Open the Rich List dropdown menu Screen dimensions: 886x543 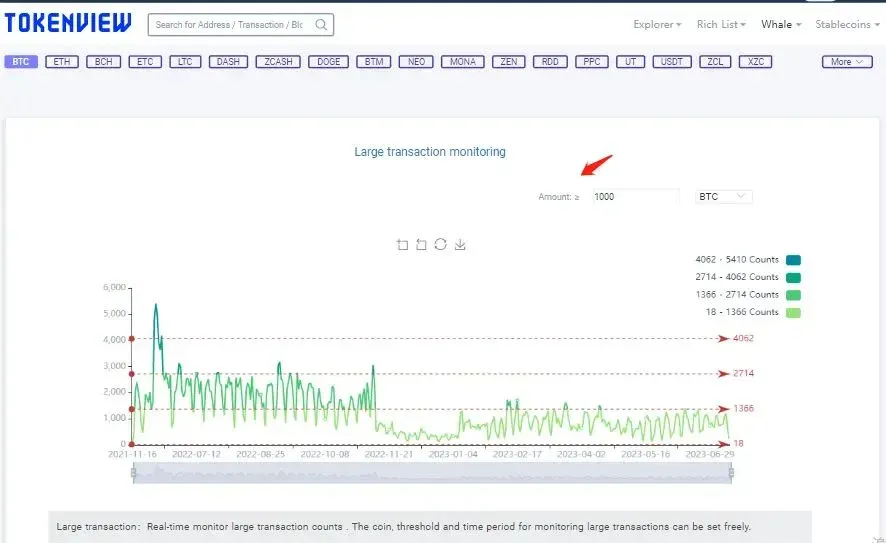click(x=721, y=24)
